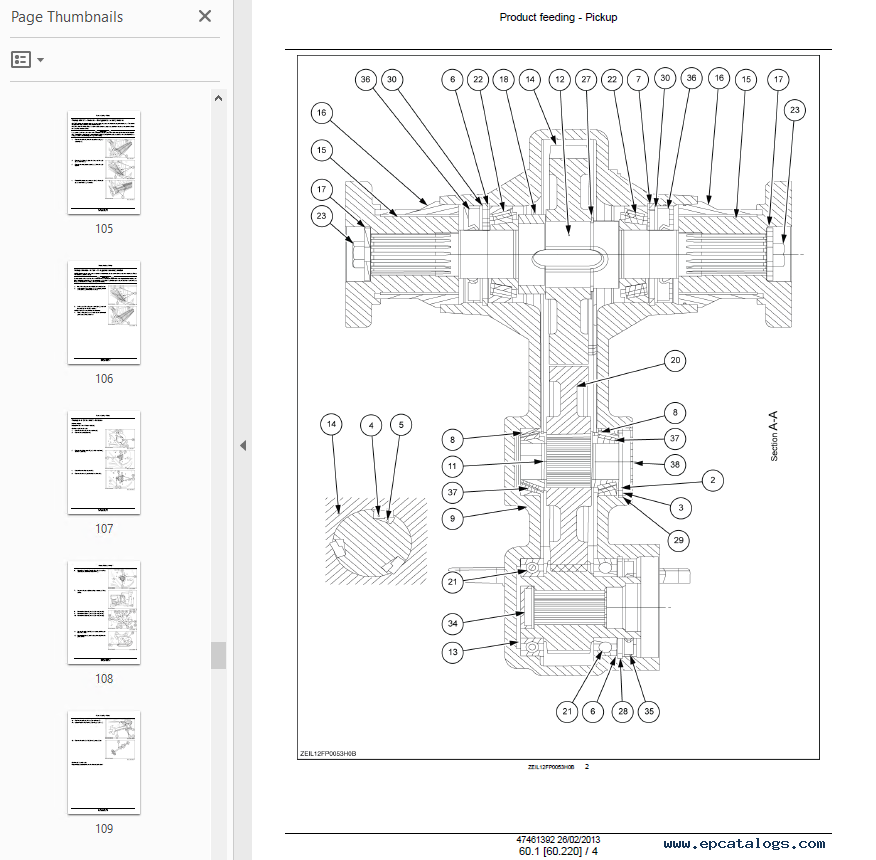The height and width of the screenshot is (860, 876).
Task: Close the Page Thumbnails panel
Action: 205,16
